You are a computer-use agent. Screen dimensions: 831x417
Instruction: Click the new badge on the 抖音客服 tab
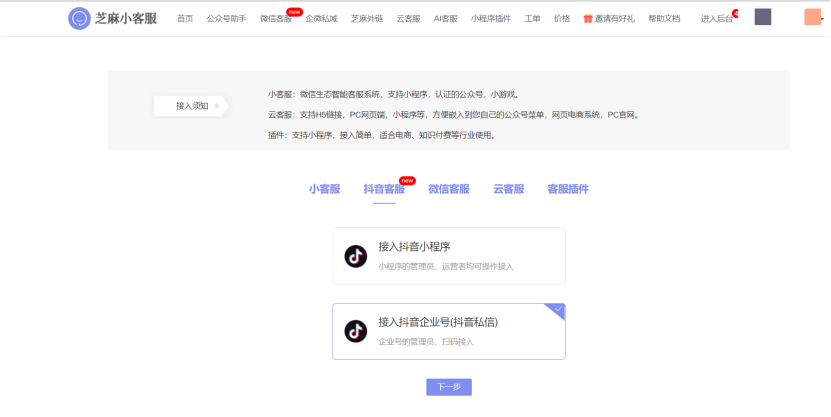tap(407, 181)
